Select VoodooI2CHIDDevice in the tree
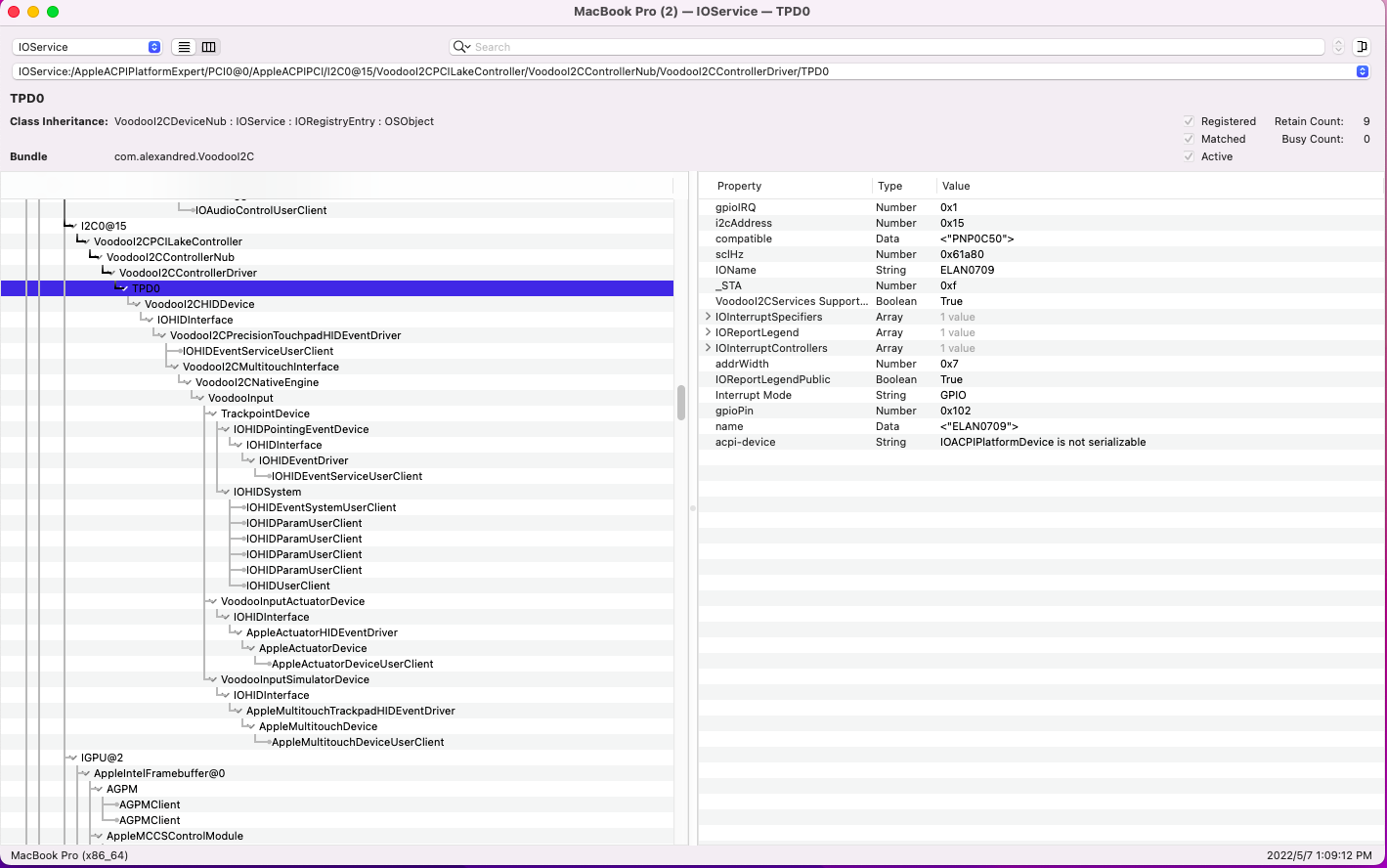1387x868 pixels. pos(199,304)
